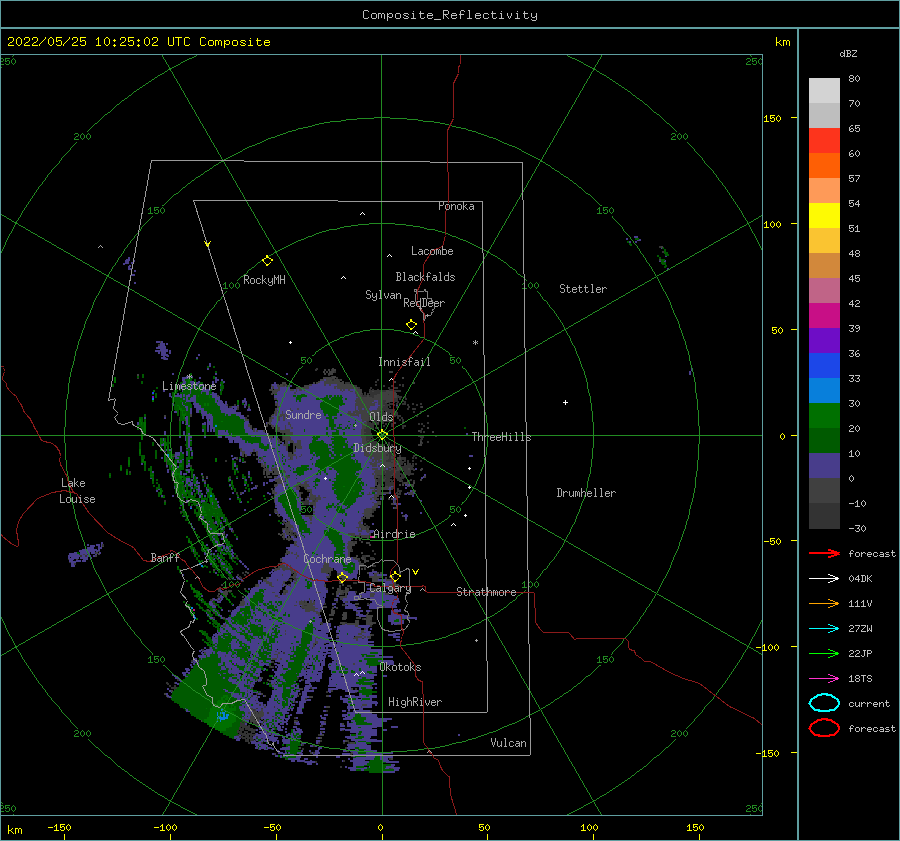Select the 30 dBZ green swatch
This screenshot has height=841, width=900.
click(x=824, y=416)
